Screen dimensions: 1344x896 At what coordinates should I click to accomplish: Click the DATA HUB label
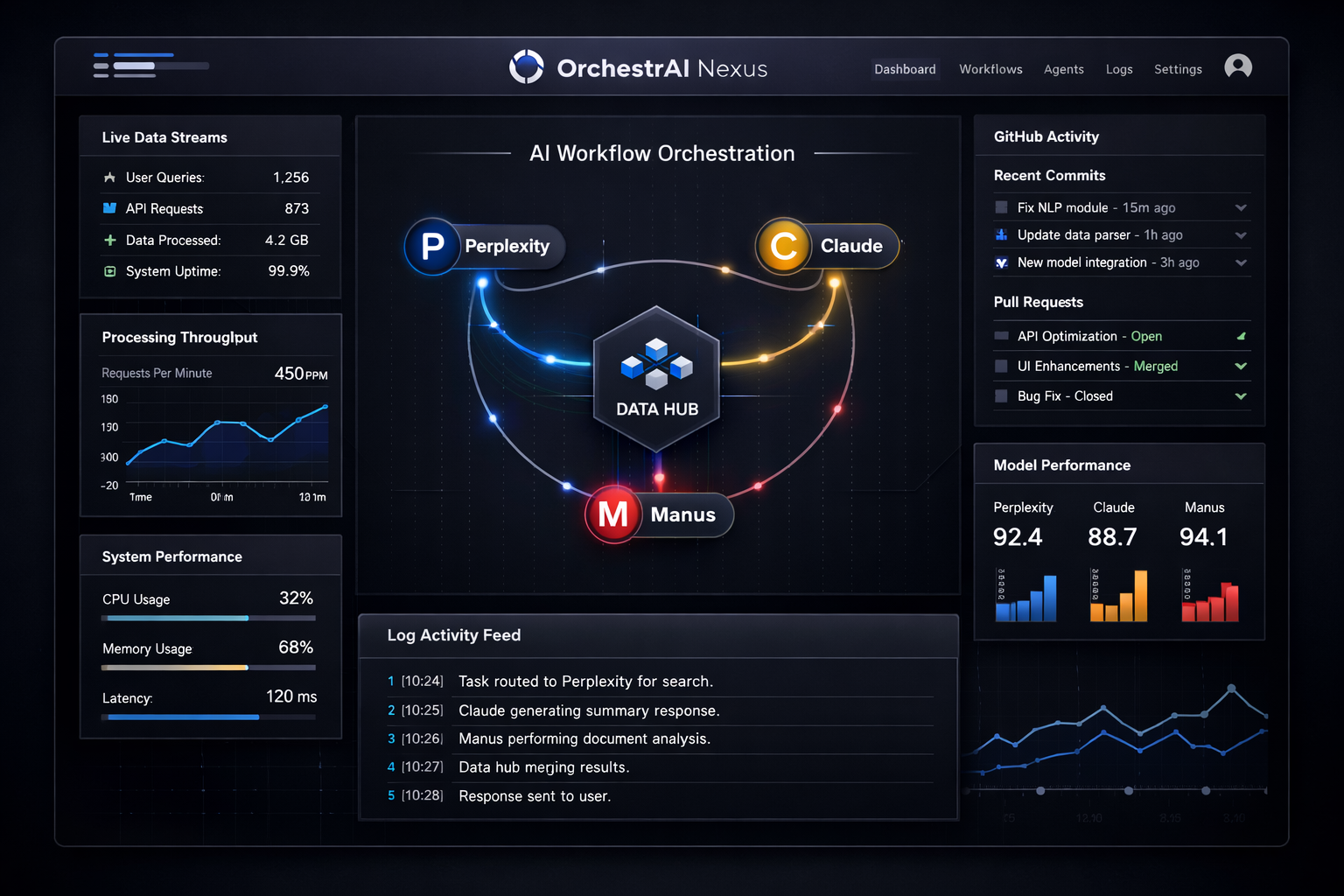click(657, 409)
